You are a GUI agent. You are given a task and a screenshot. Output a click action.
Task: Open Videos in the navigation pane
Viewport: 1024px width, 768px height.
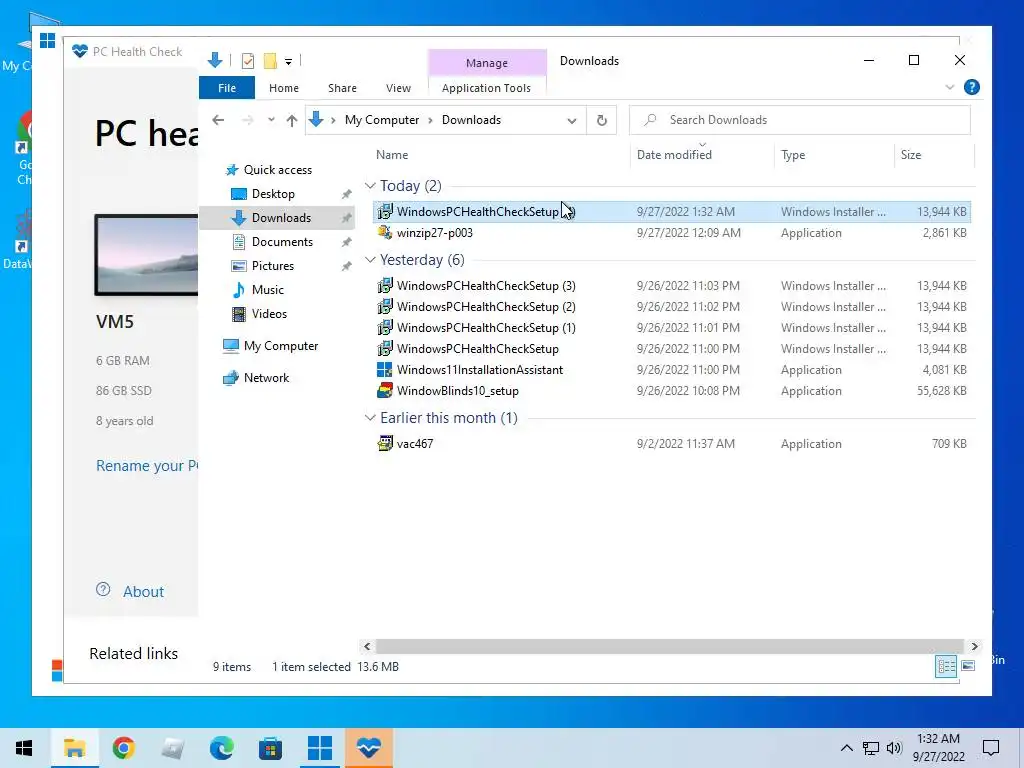[269, 314]
